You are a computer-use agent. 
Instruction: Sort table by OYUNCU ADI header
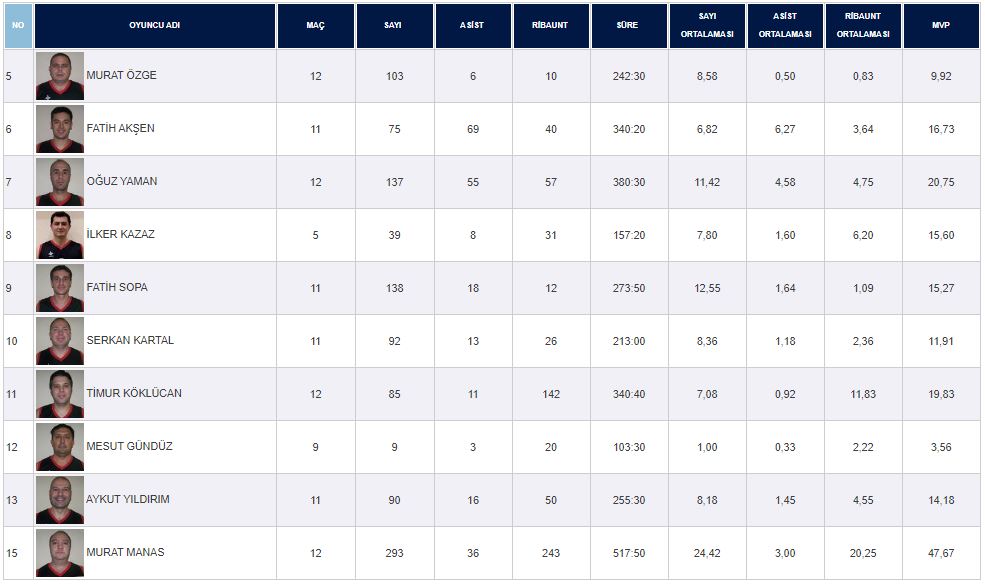coord(155,25)
